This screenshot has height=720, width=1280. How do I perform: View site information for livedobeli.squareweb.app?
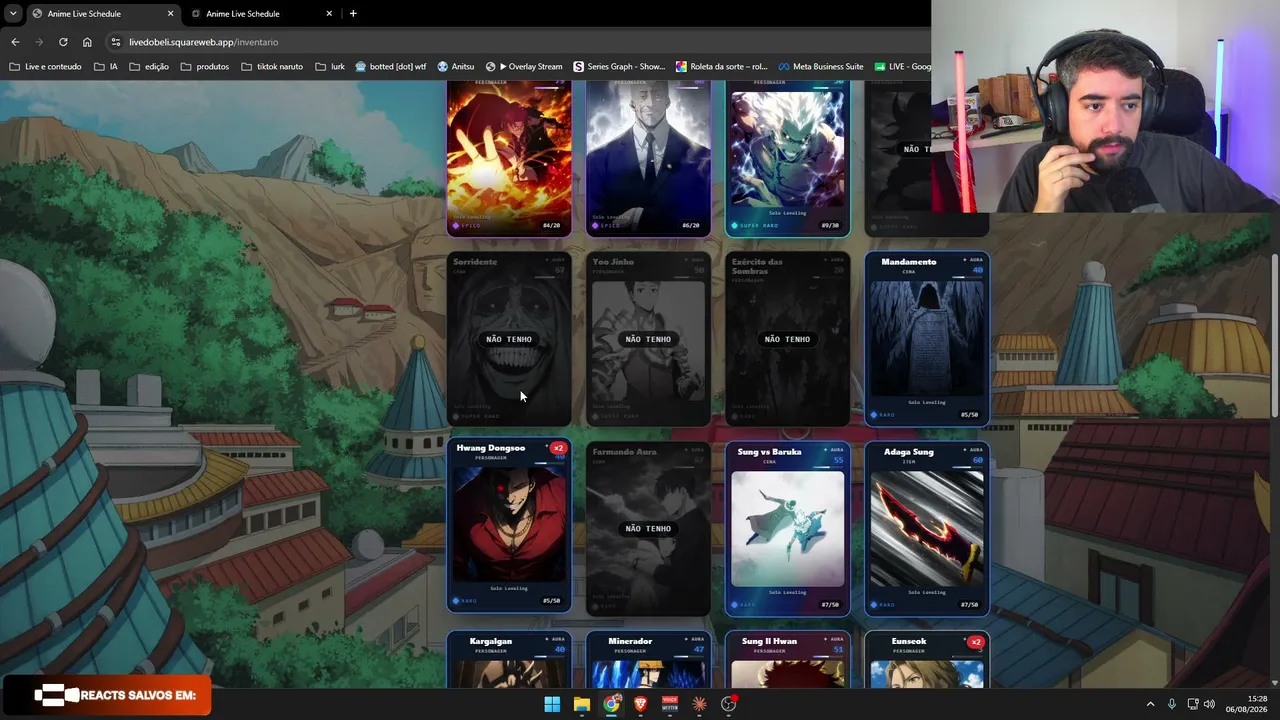(x=115, y=42)
